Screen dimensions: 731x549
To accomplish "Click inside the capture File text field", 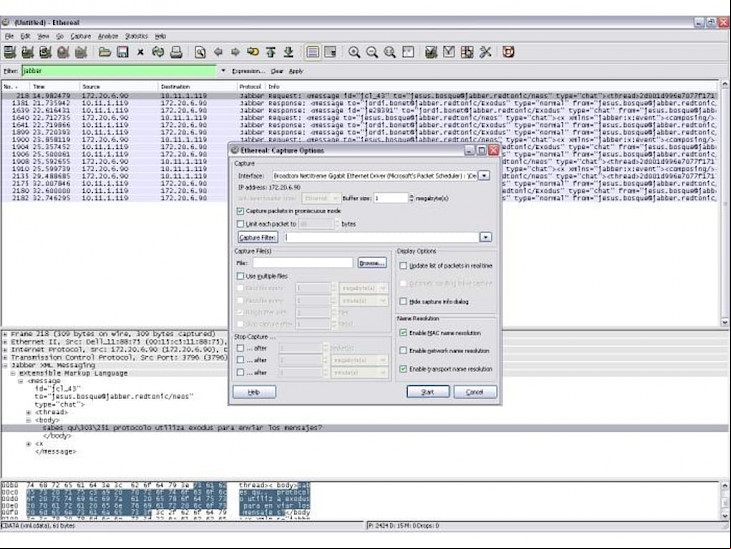I will [x=302, y=263].
